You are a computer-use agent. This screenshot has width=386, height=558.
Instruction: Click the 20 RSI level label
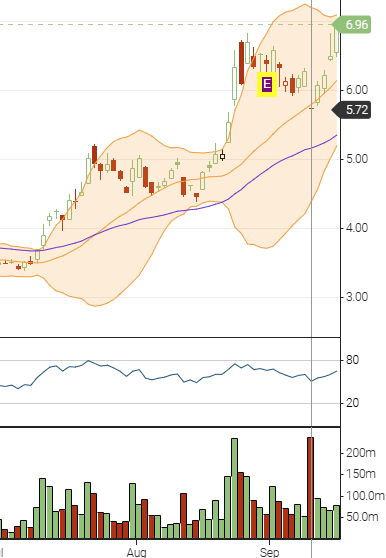click(x=352, y=403)
